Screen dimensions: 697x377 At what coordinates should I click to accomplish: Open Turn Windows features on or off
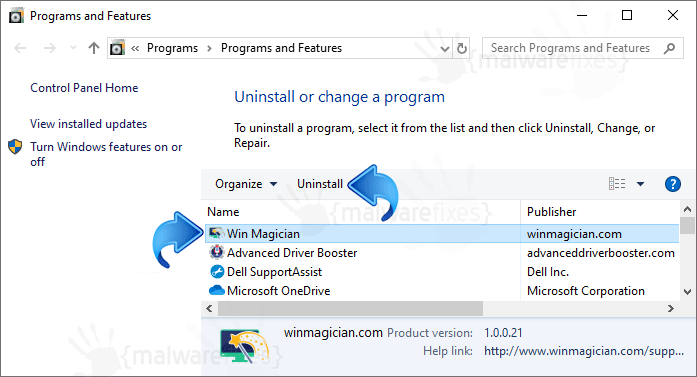click(x=106, y=154)
